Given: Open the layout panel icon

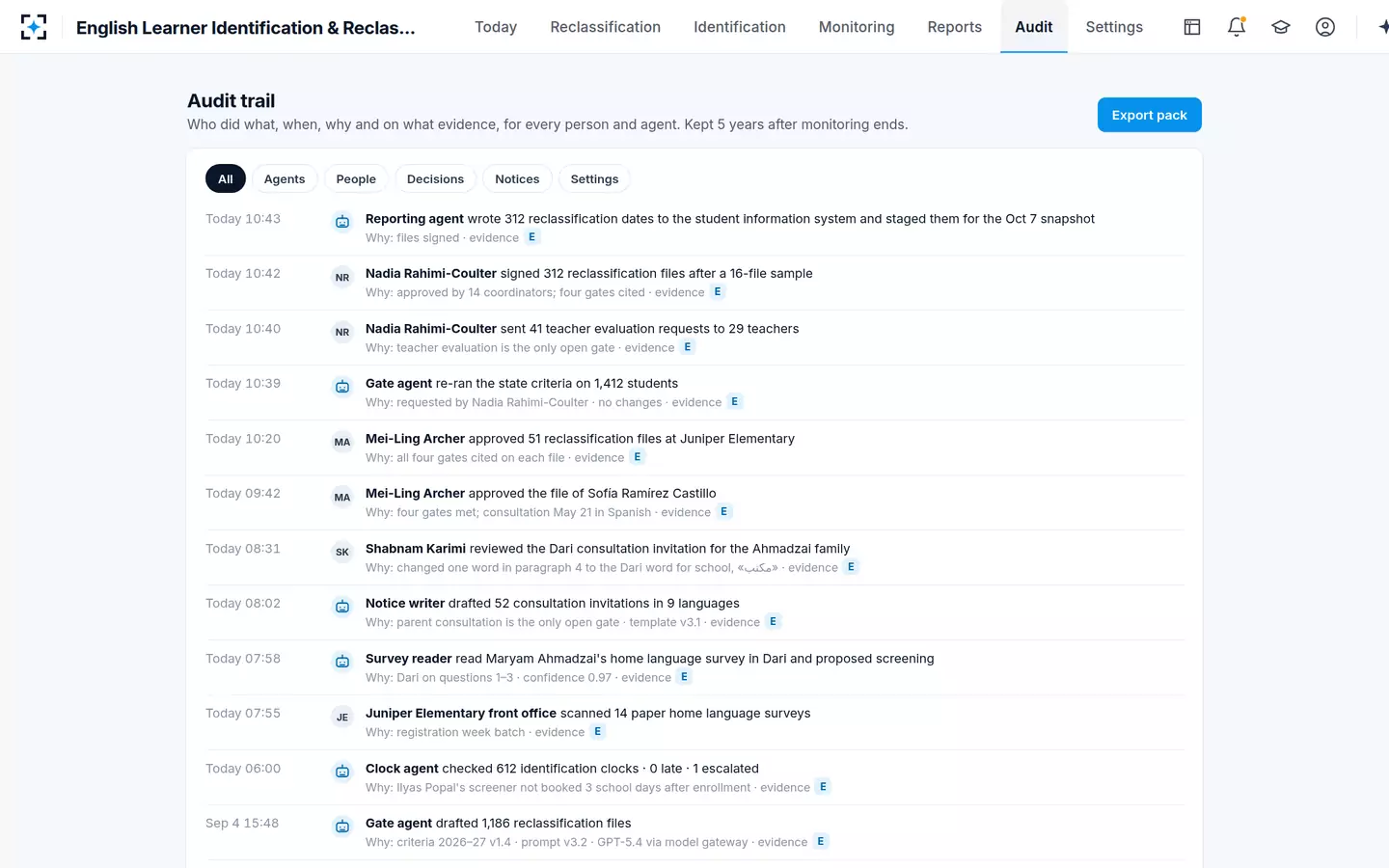Looking at the screenshot, I should [1192, 27].
